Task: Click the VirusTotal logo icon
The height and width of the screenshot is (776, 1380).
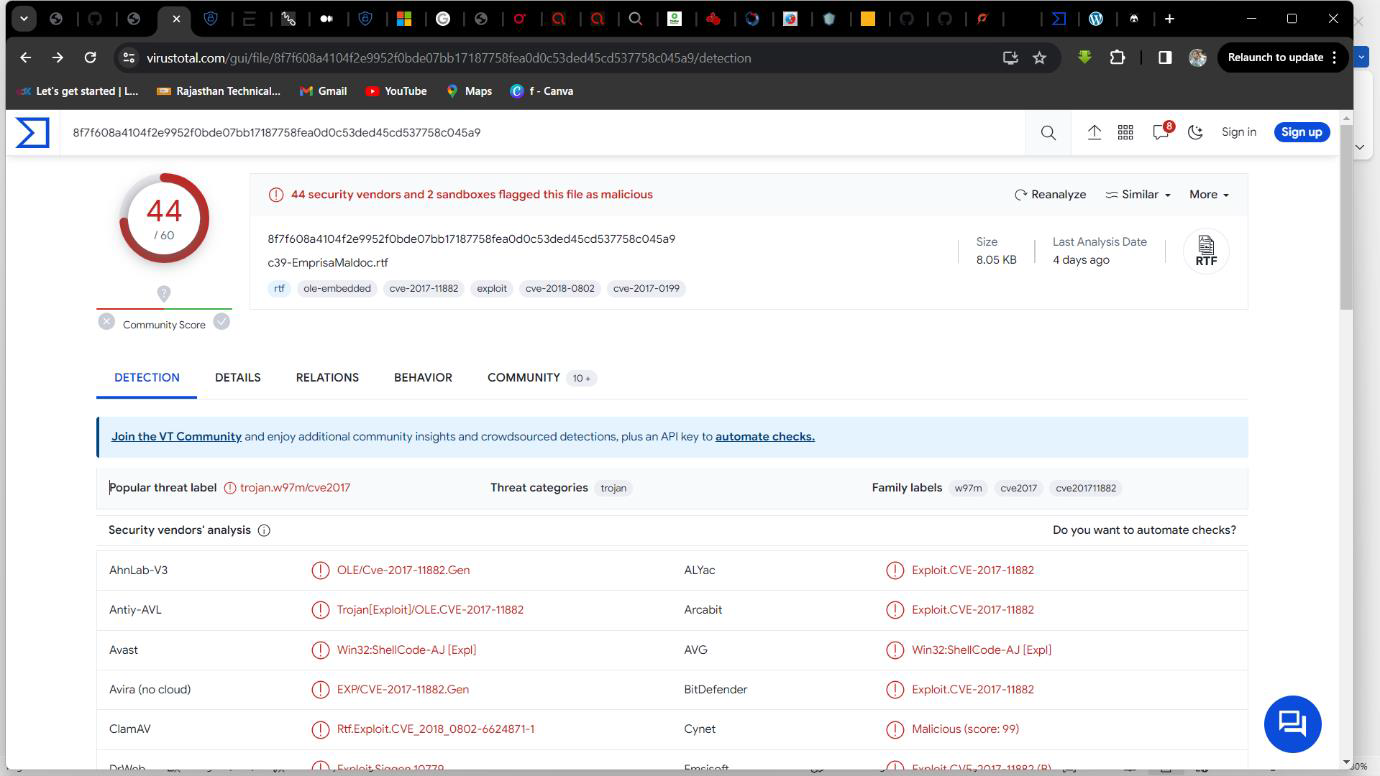Action: point(32,132)
